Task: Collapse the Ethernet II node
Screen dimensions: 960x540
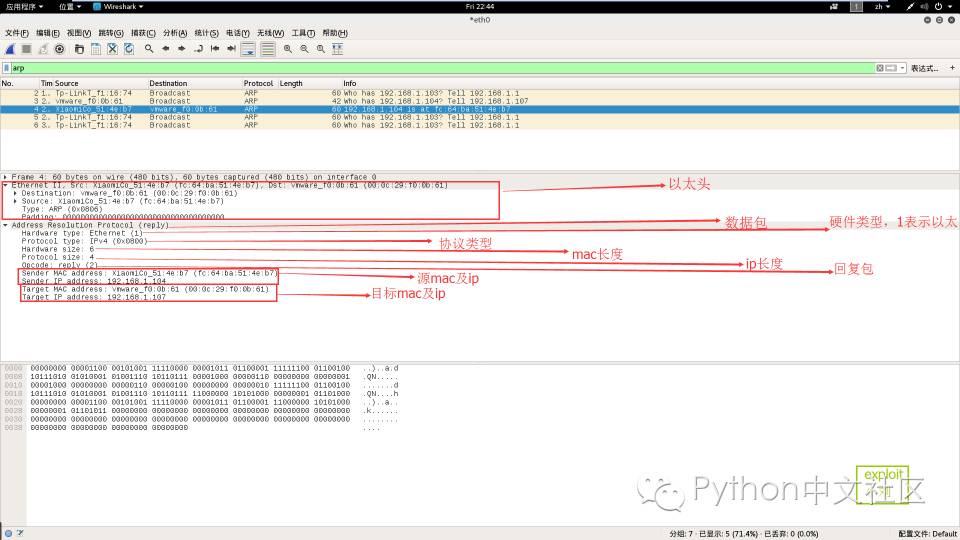Action: pos(6,185)
